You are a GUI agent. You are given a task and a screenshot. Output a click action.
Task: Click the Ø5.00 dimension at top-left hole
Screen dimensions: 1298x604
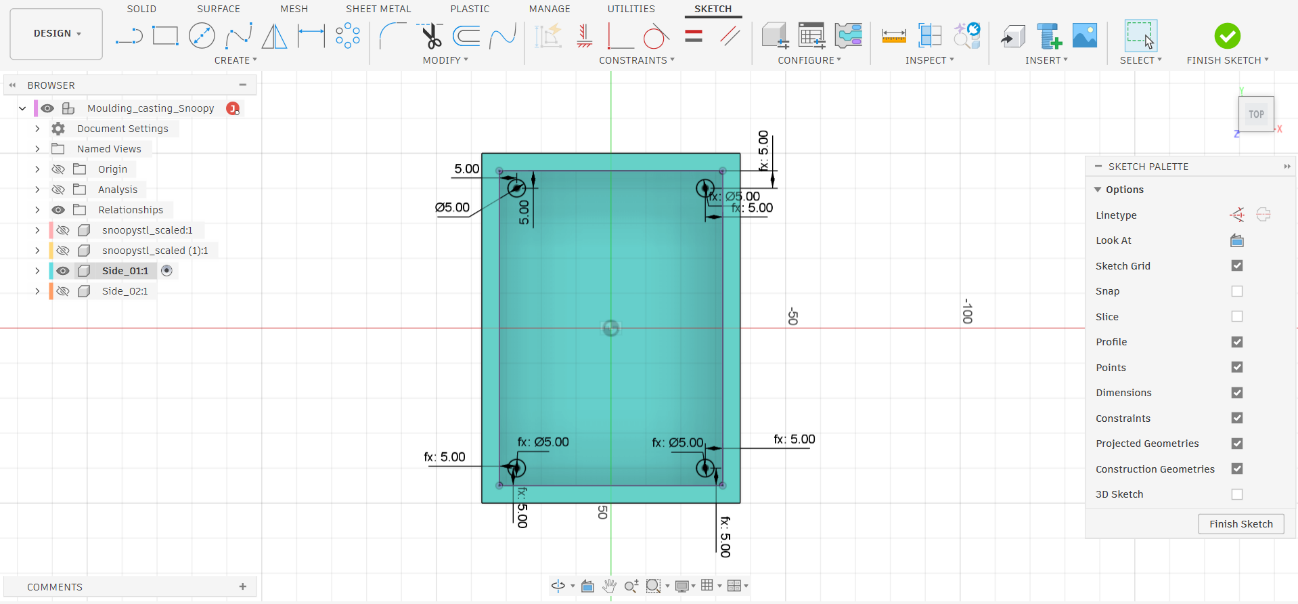click(452, 208)
